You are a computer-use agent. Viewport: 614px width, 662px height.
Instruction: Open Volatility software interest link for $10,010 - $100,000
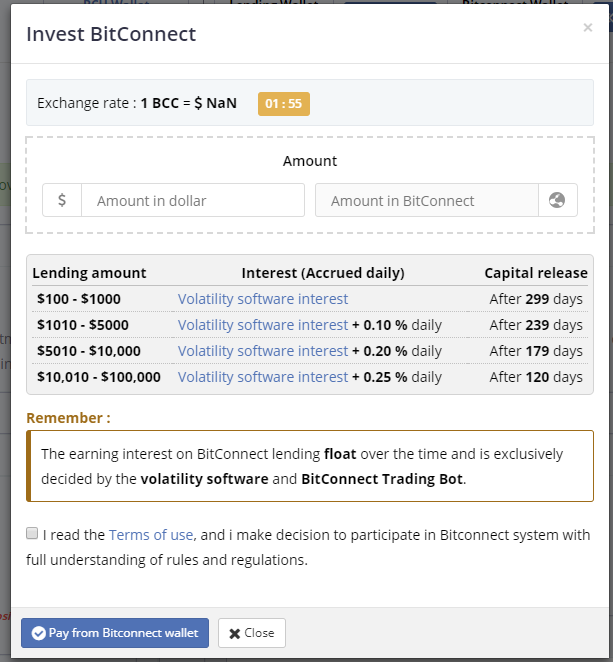pyautogui.click(x=263, y=377)
